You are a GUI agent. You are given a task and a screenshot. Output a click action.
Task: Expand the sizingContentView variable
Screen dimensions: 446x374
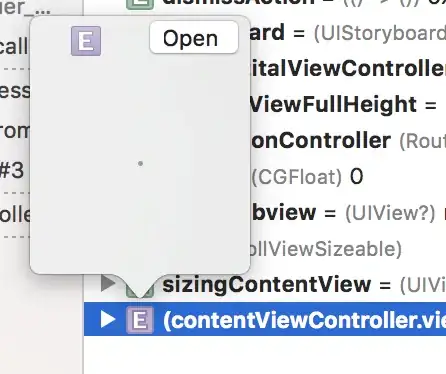point(108,284)
